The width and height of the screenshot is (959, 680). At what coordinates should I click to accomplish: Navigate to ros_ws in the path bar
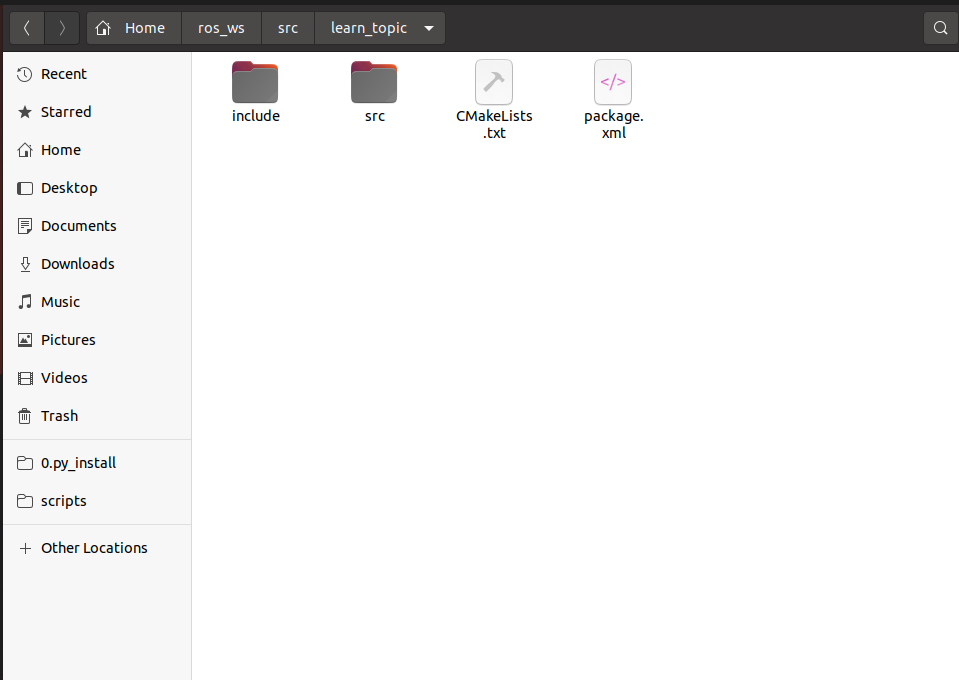point(221,28)
